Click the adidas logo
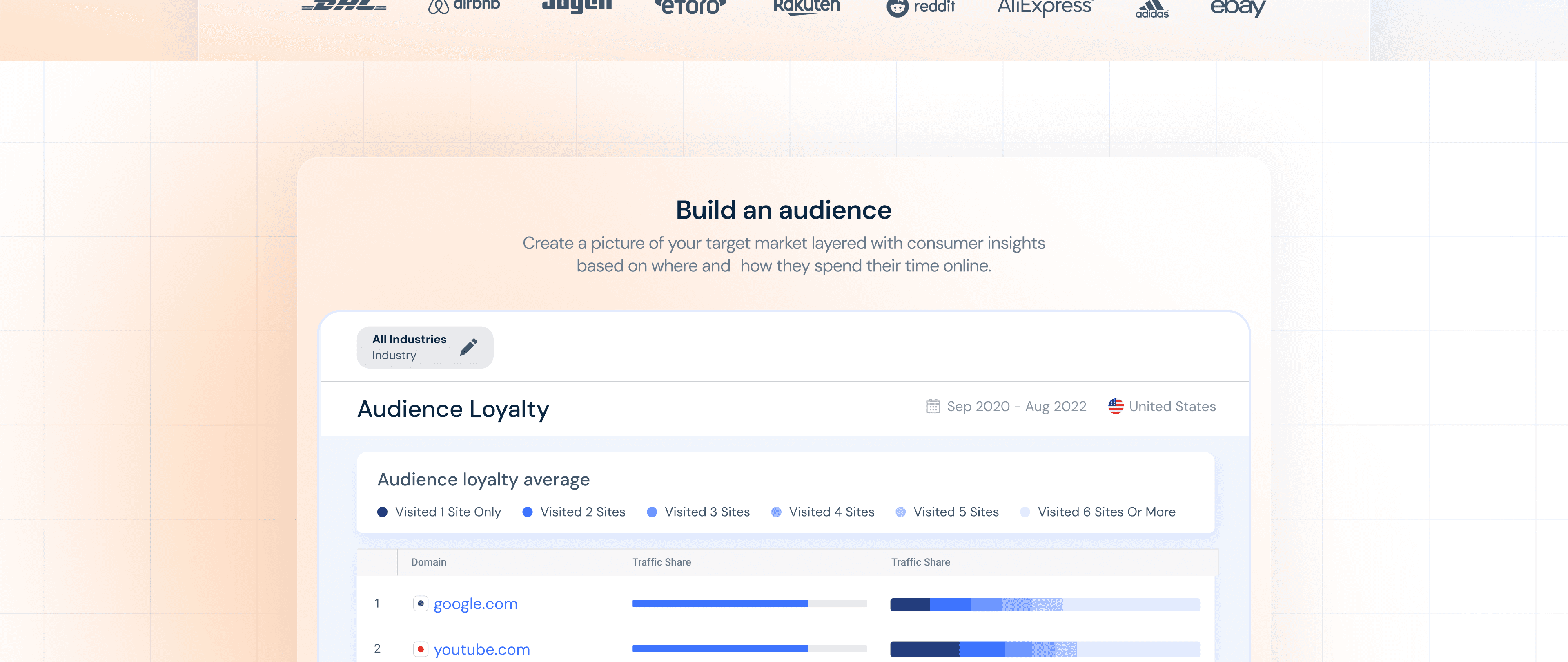1568x662 pixels. point(1151,9)
